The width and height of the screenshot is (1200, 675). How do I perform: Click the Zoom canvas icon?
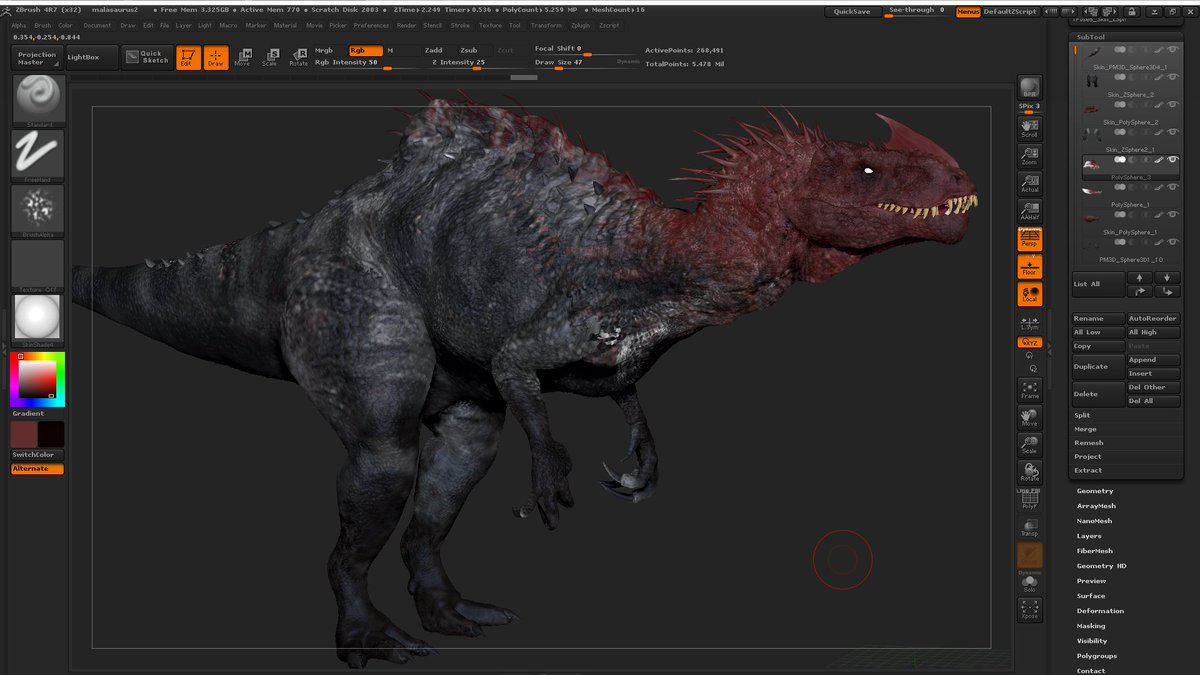(x=1029, y=155)
